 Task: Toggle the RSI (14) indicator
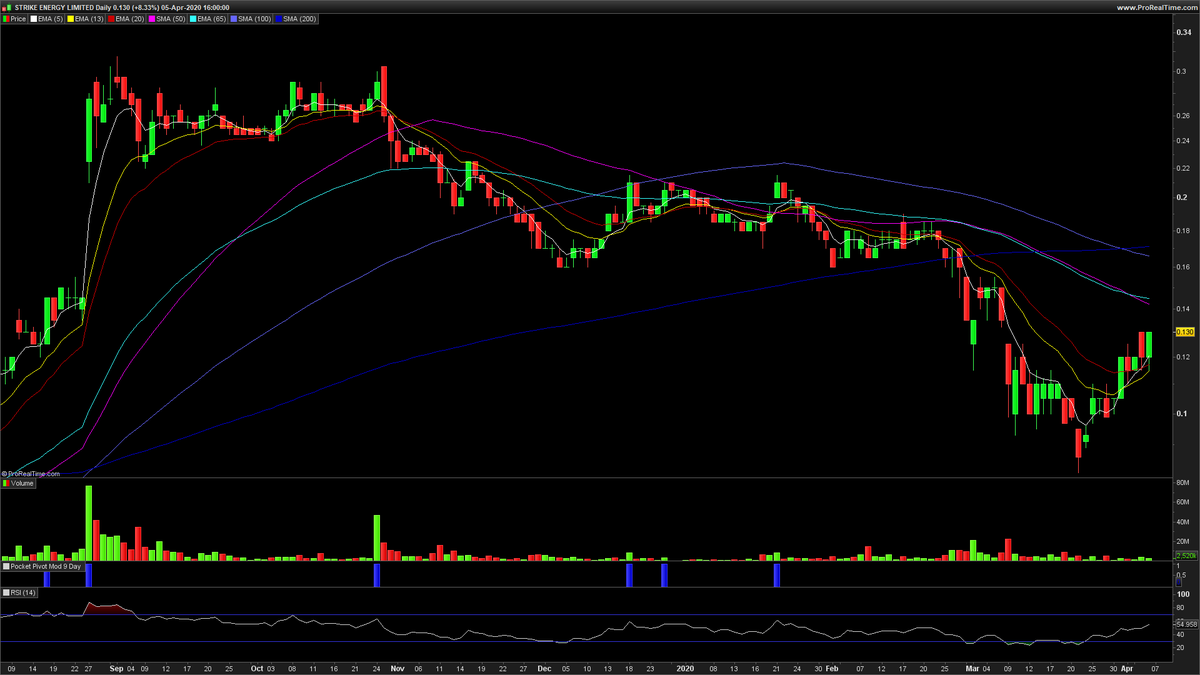click(21, 592)
